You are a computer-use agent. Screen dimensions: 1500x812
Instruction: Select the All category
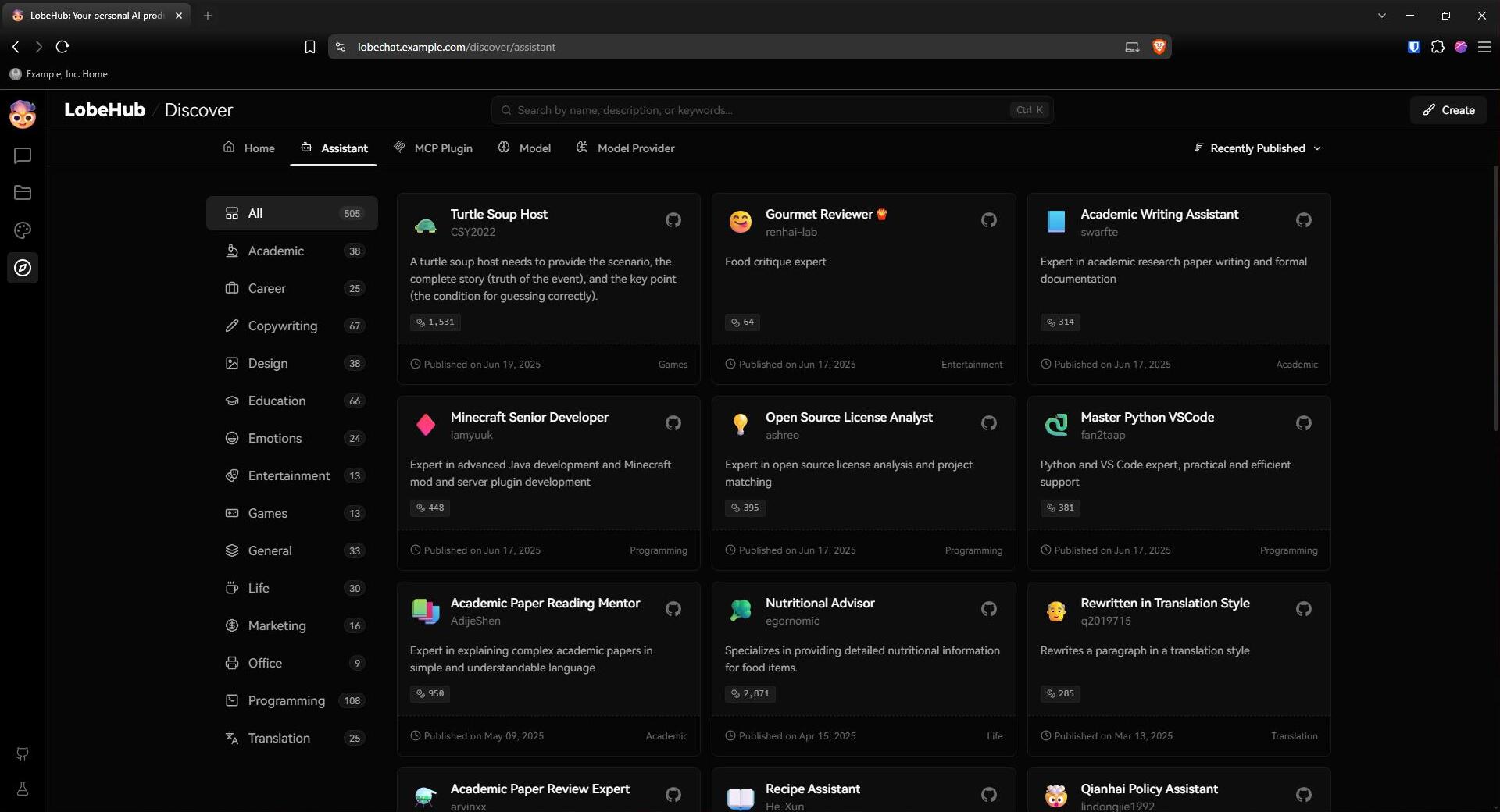[292, 213]
